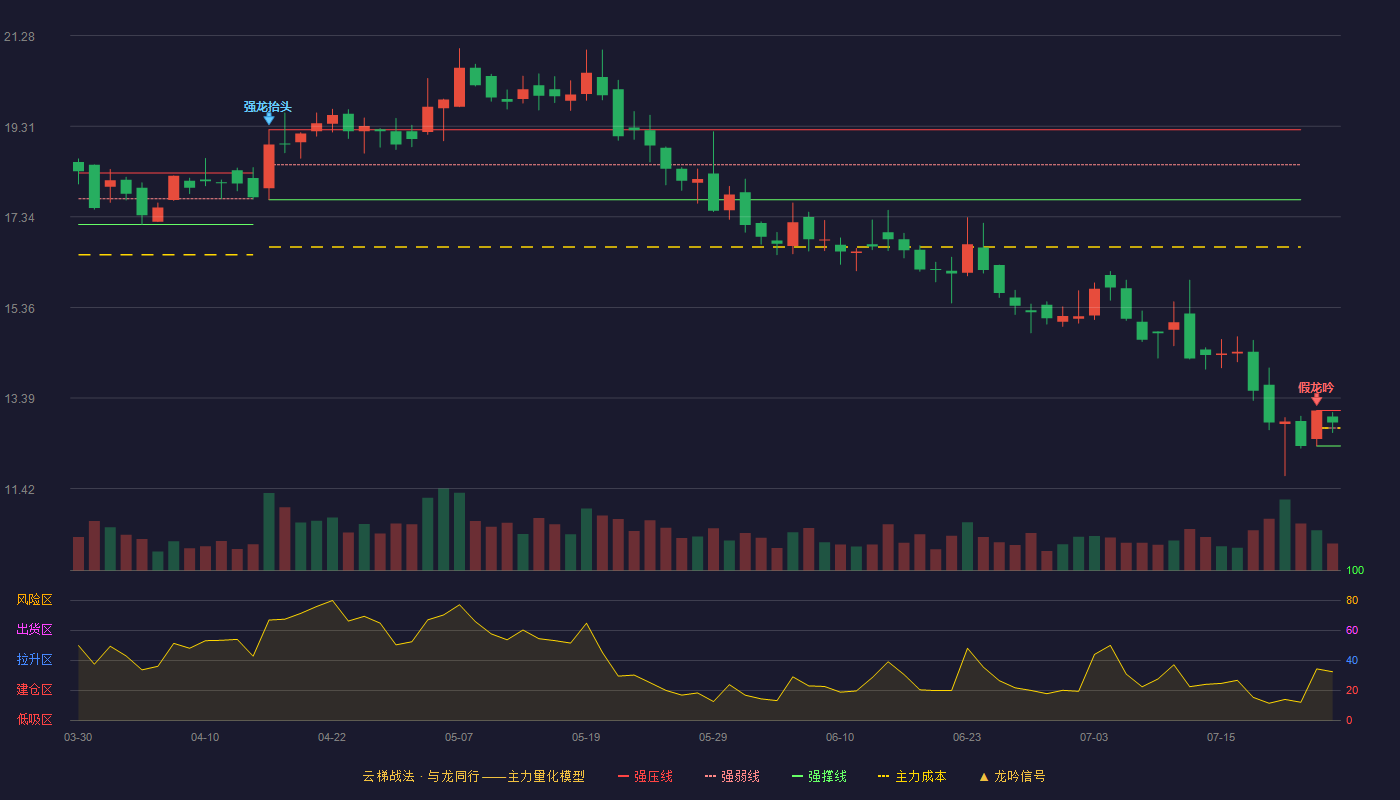Click the 强龙抬头 annotation text
1400x800 pixels.
point(268,106)
